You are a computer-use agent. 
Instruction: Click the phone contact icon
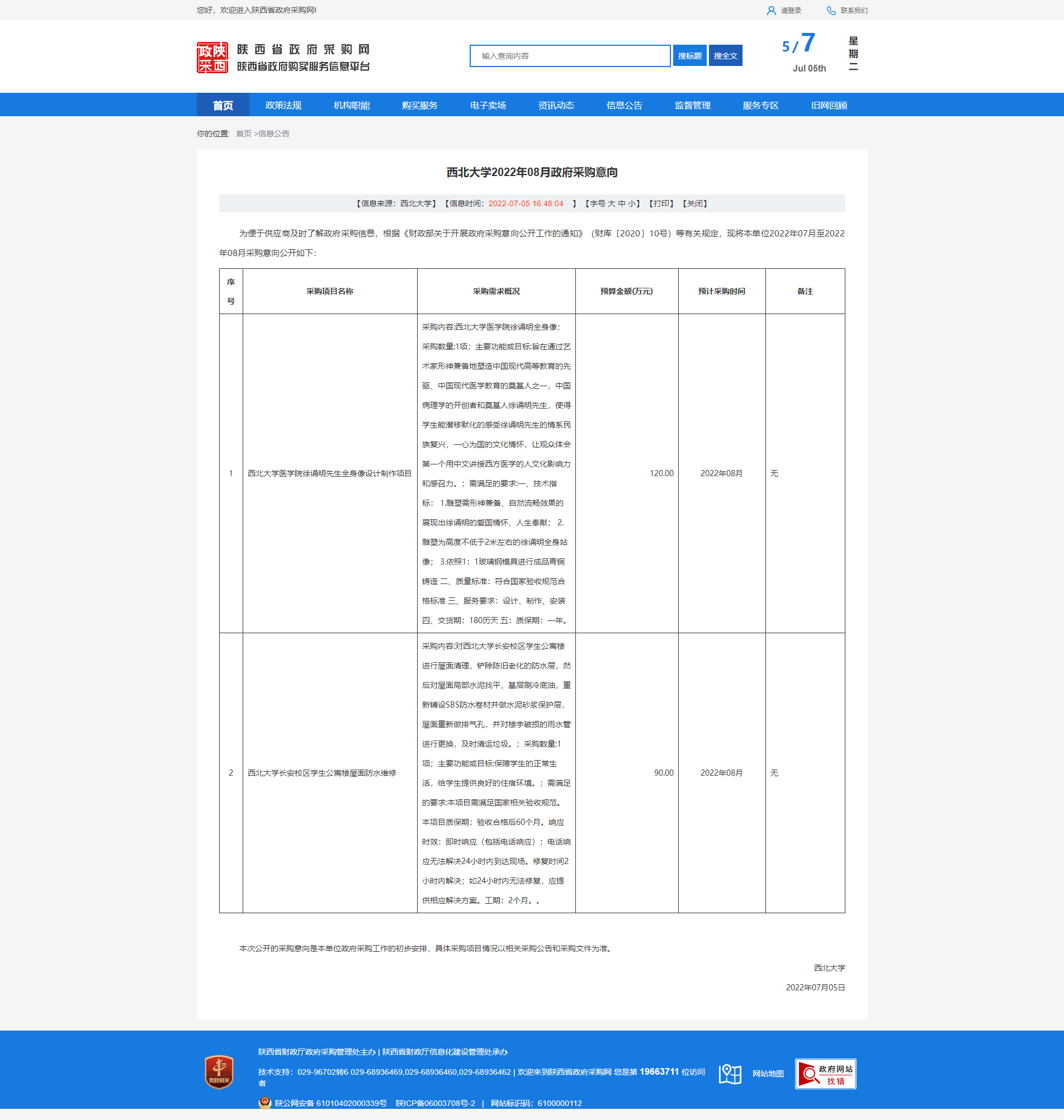tap(831, 11)
